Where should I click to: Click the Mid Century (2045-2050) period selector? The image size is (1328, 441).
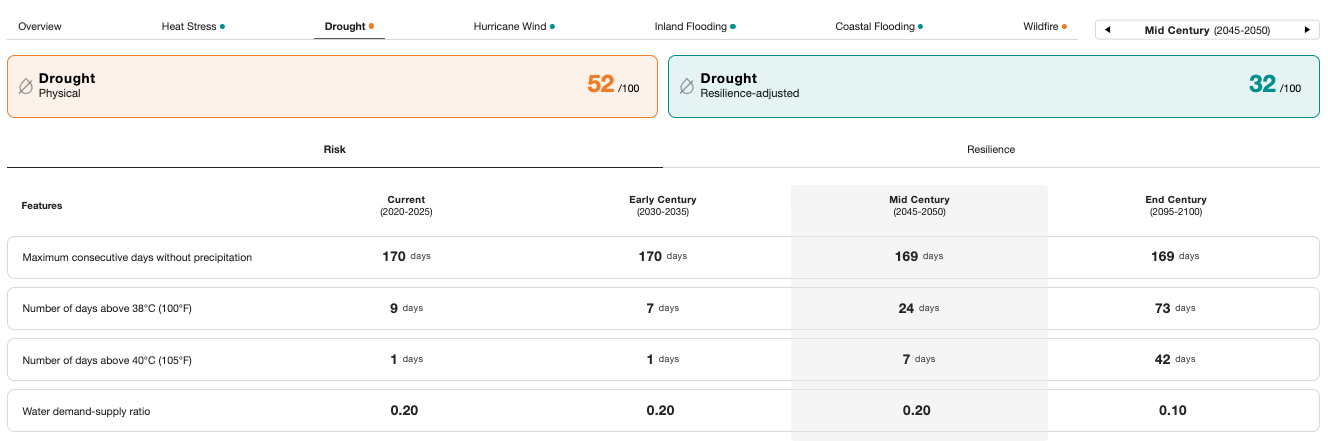pyautogui.click(x=1207, y=30)
